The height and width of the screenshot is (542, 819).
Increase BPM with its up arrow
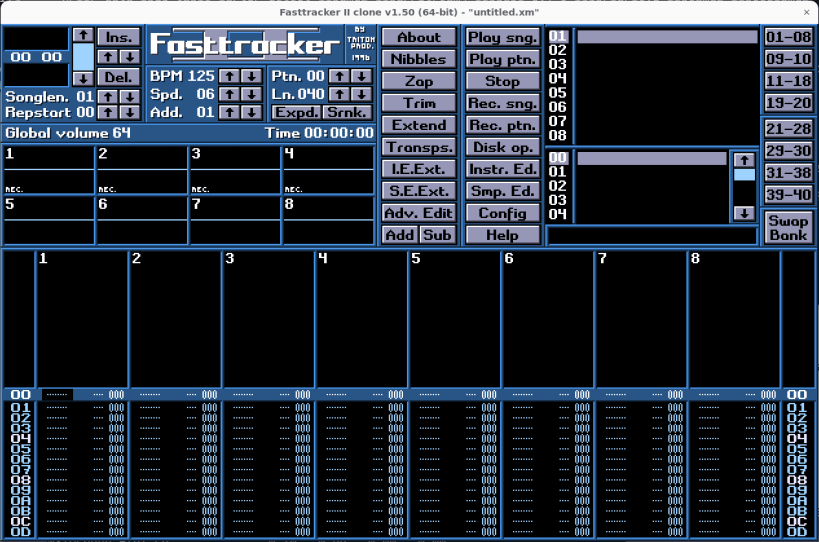229,76
